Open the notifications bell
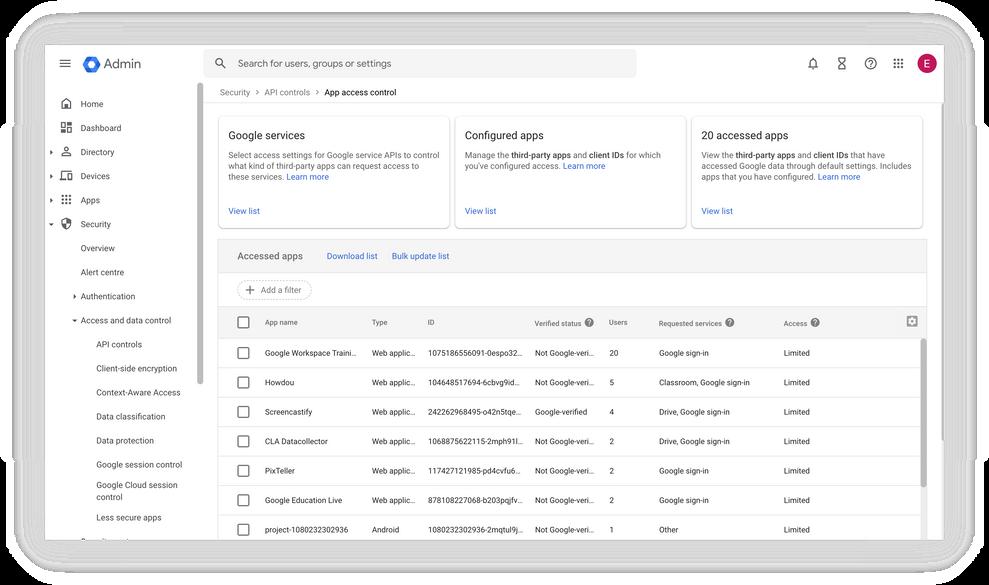This screenshot has height=585, width=989. pos(813,64)
